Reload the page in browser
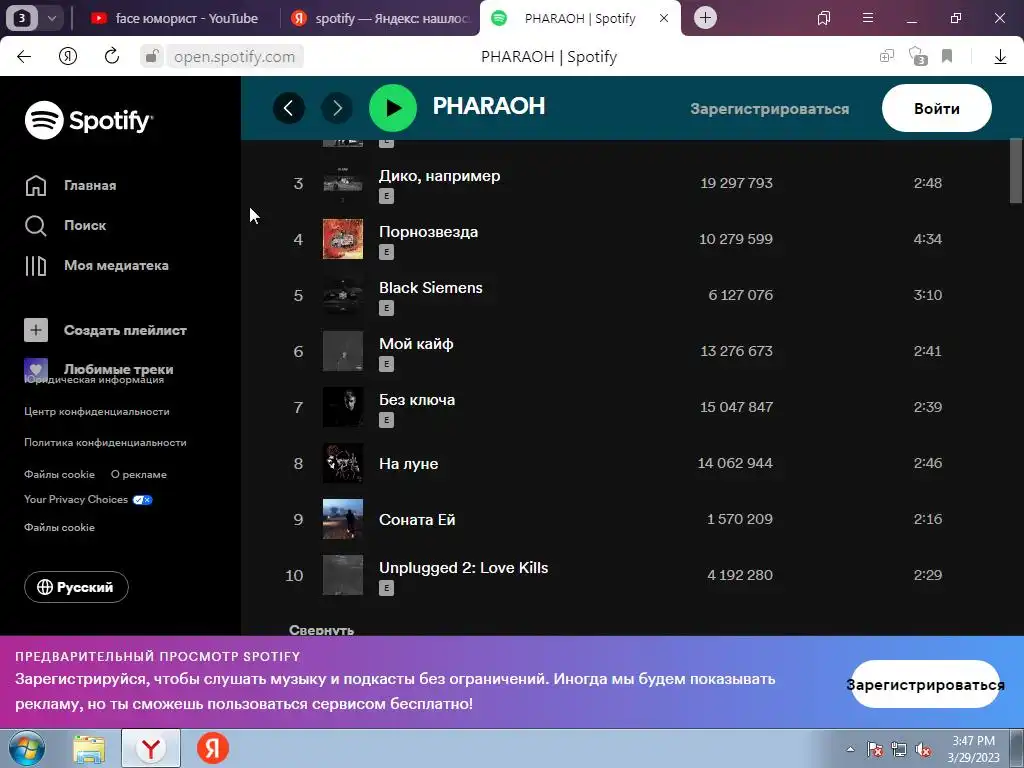Screen dimensions: 1024x768 click(x=112, y=56)
